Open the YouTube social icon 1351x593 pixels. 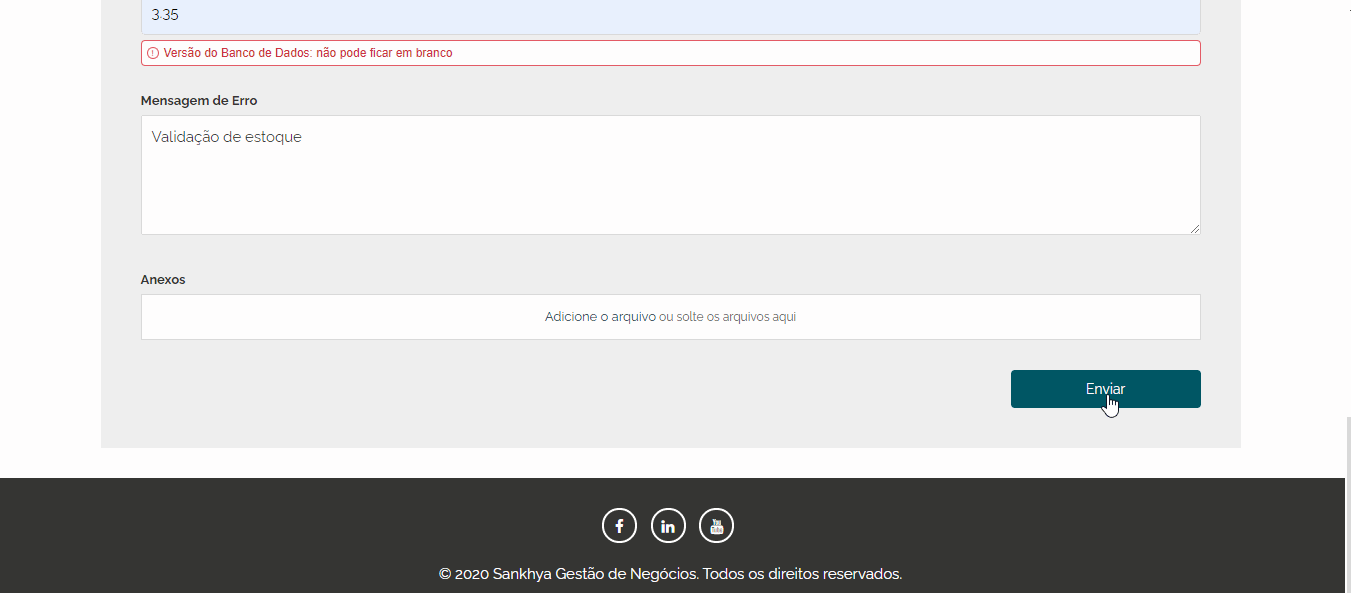(716, 526)
